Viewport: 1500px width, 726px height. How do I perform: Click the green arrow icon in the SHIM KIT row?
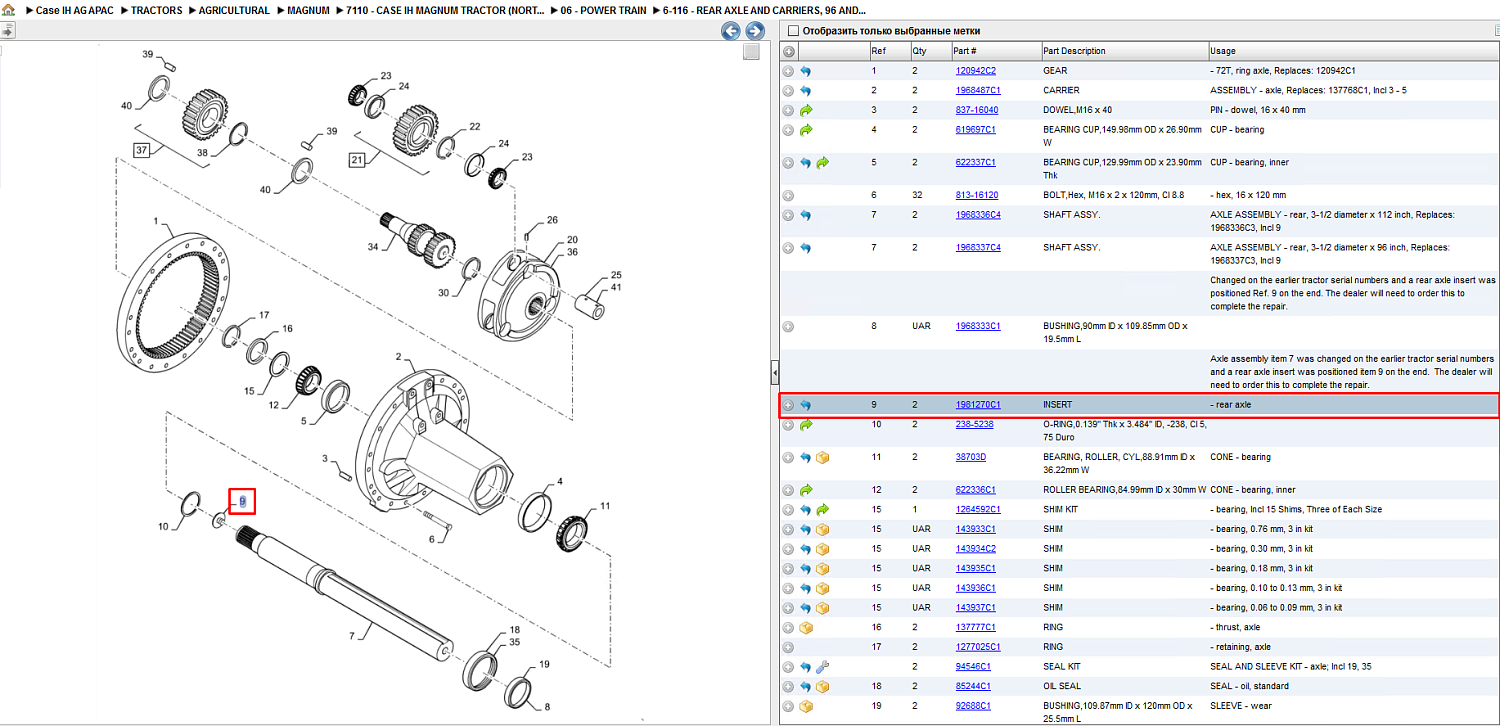point(823,509)
